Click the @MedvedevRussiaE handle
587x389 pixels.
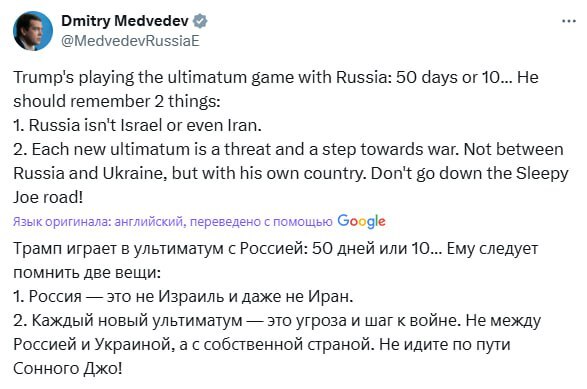(130, 40)
